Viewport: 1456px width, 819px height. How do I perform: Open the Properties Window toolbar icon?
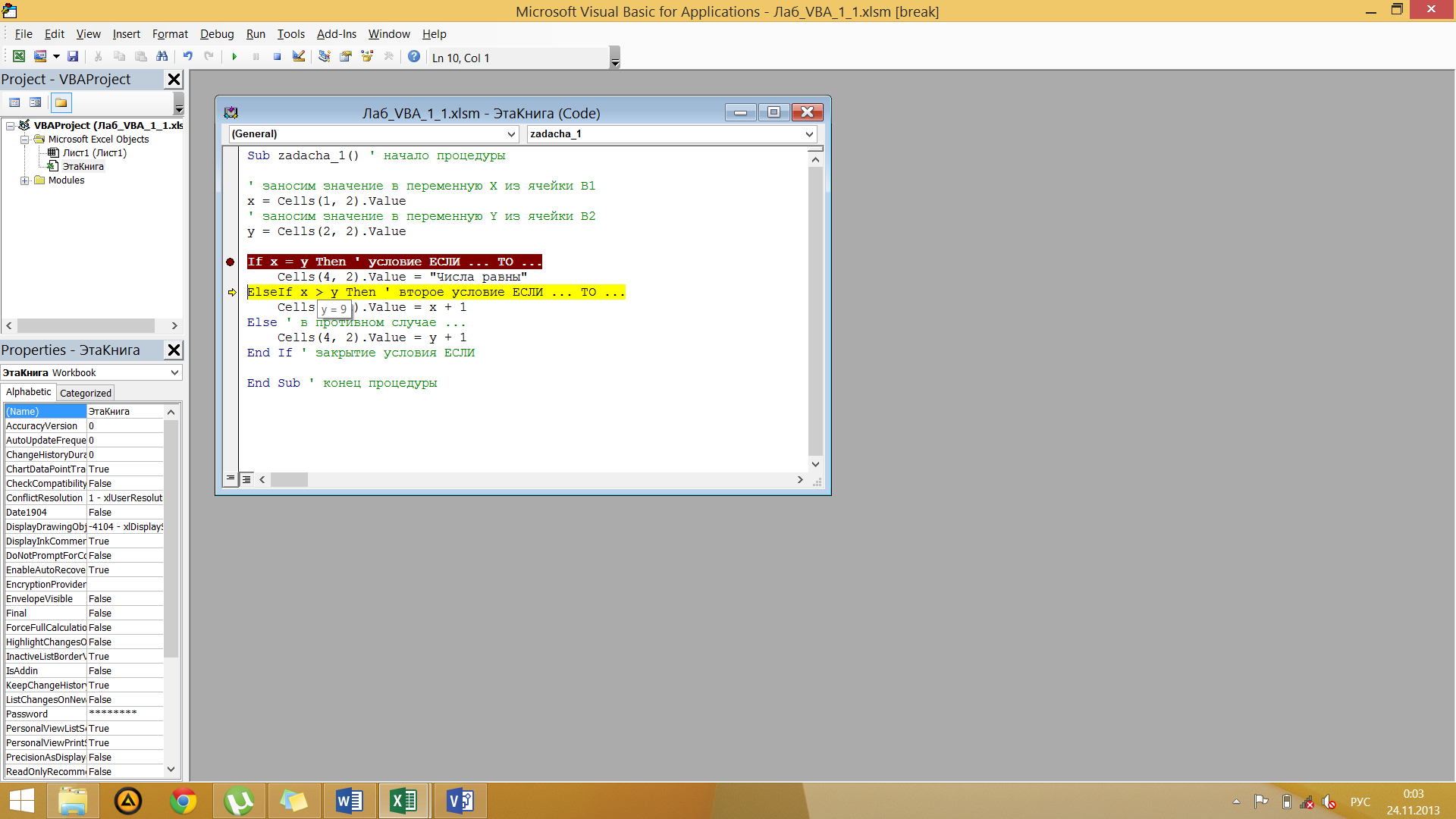click(346, 56)
